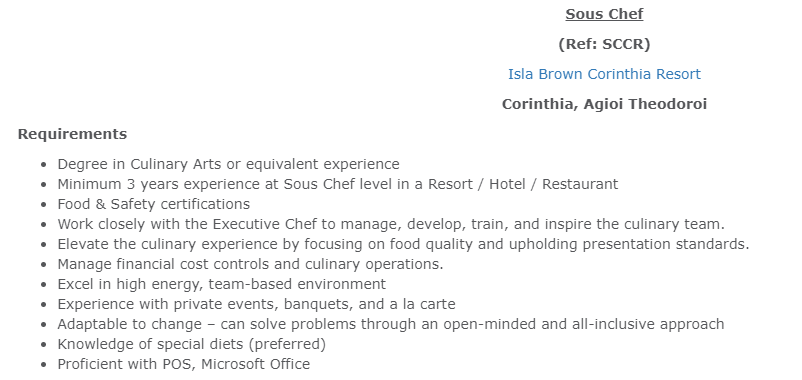Click the Minimum 3 years experience line

pyautogui.click(x=338, y=184)
